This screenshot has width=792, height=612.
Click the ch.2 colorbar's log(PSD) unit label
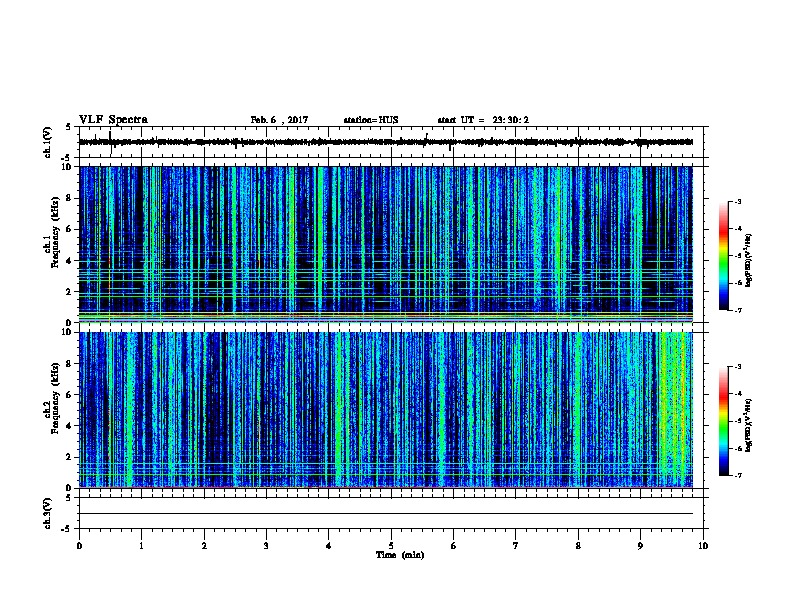pos(748,426)
